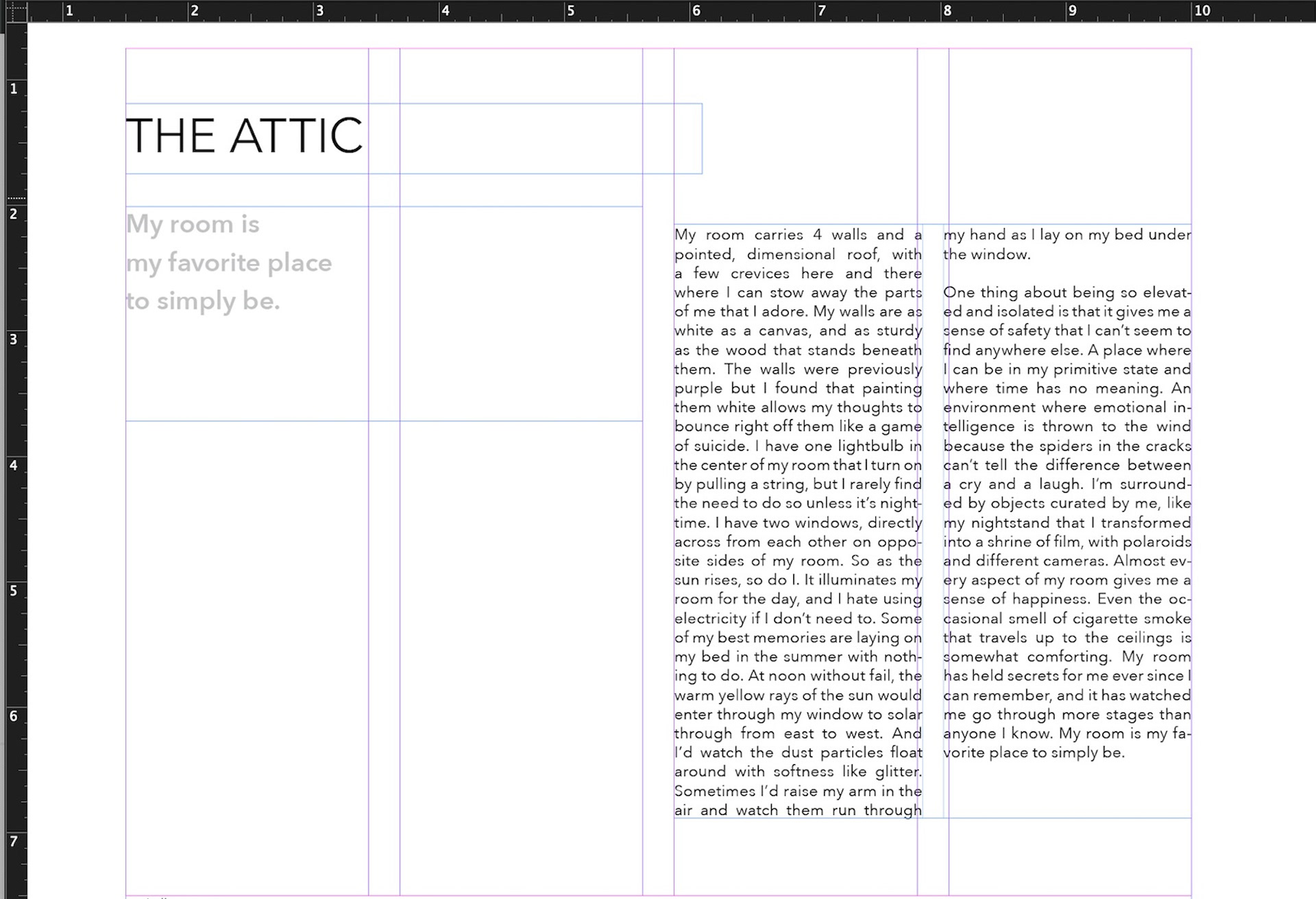Click the line "purple but I found that painting"
Screen dimensions: 1316x899
pyautogui.click(x=798, y=388)
